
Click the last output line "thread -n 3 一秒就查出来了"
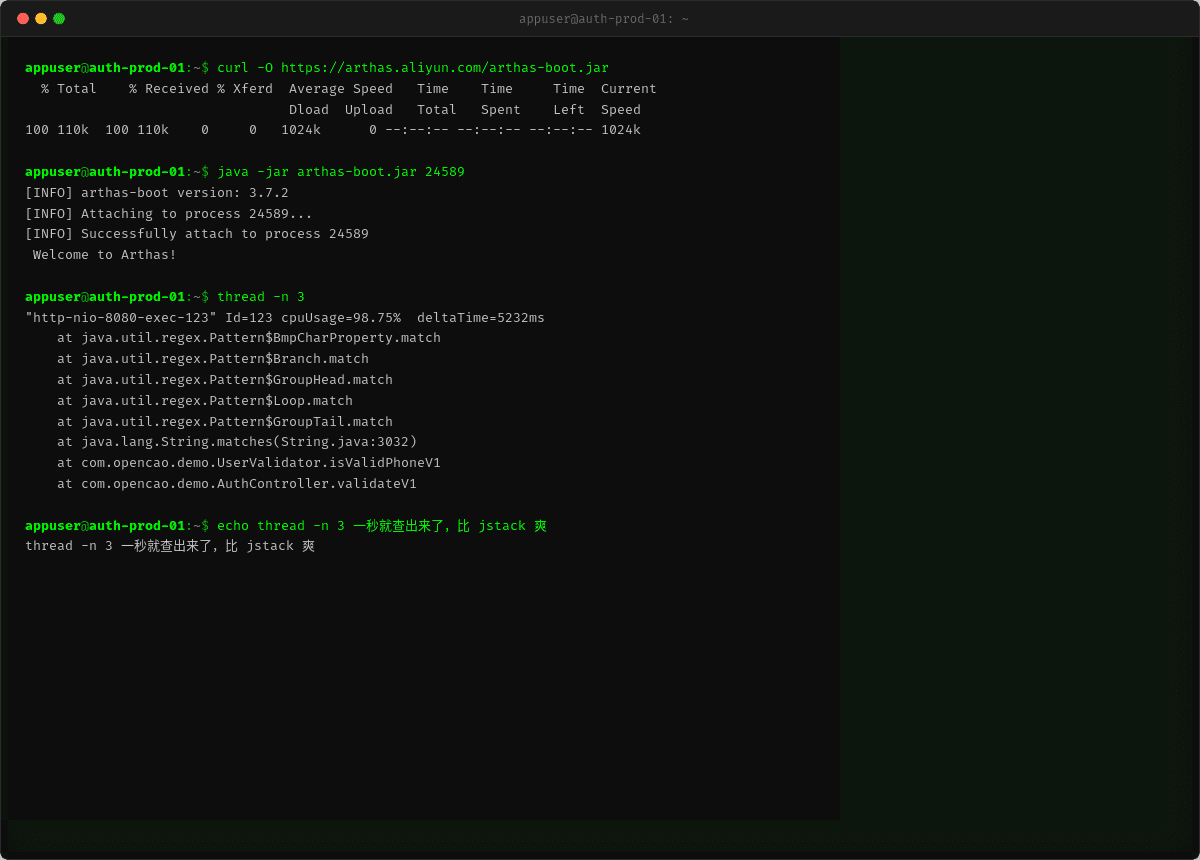click(x=170, y=546)
